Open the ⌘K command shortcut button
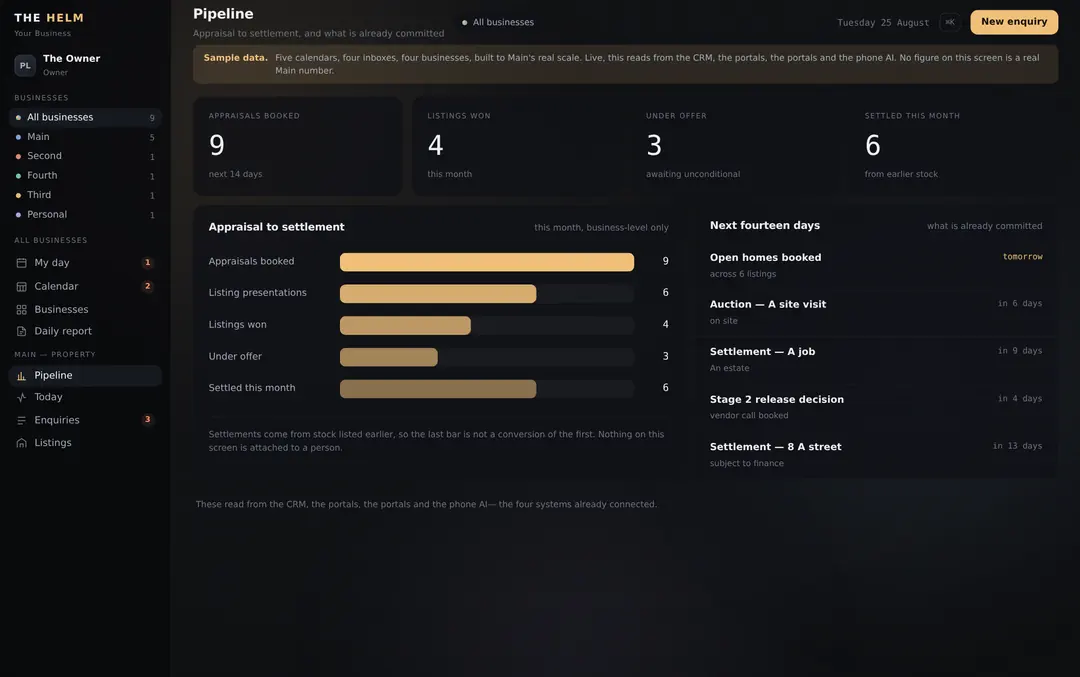The width and height of the screenshot is (1080, 677). (x=950, y=22)
